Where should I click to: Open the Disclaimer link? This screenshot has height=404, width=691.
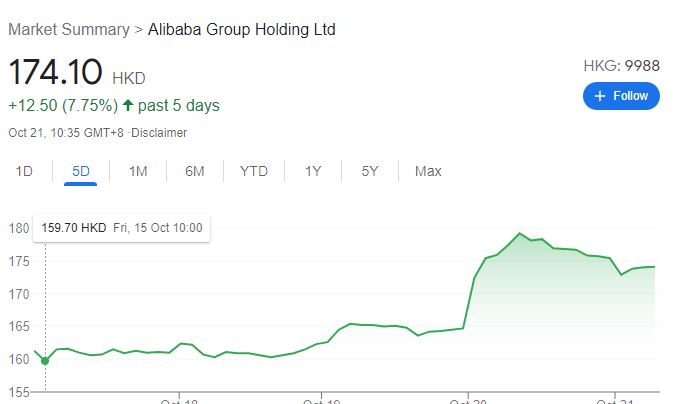click(x=159, y=133)
